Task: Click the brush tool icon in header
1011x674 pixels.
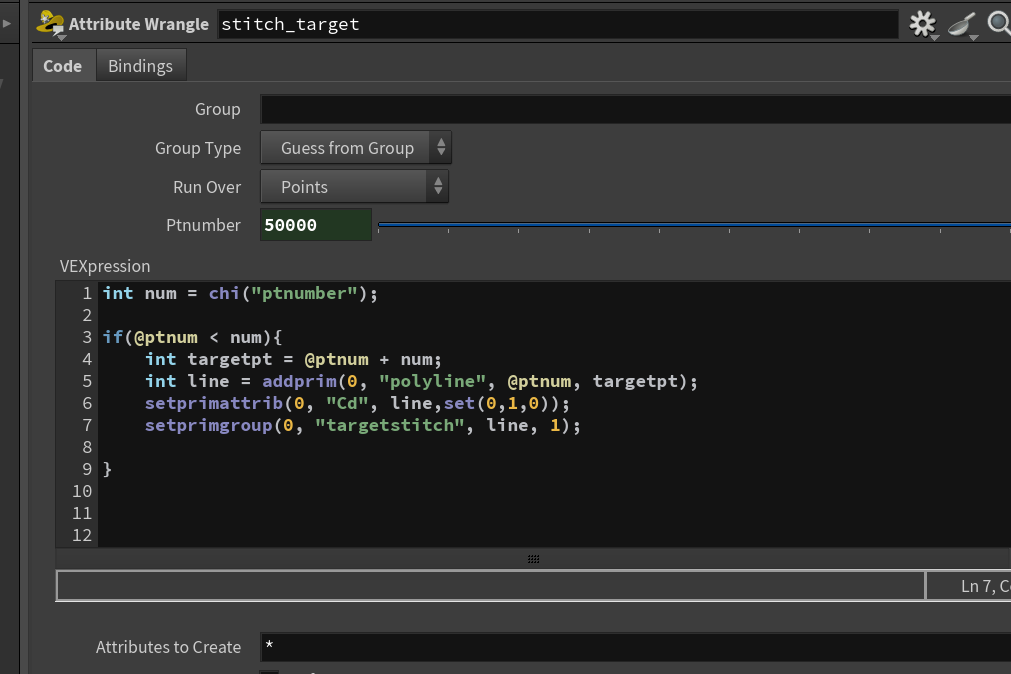Action: point(962,25)
